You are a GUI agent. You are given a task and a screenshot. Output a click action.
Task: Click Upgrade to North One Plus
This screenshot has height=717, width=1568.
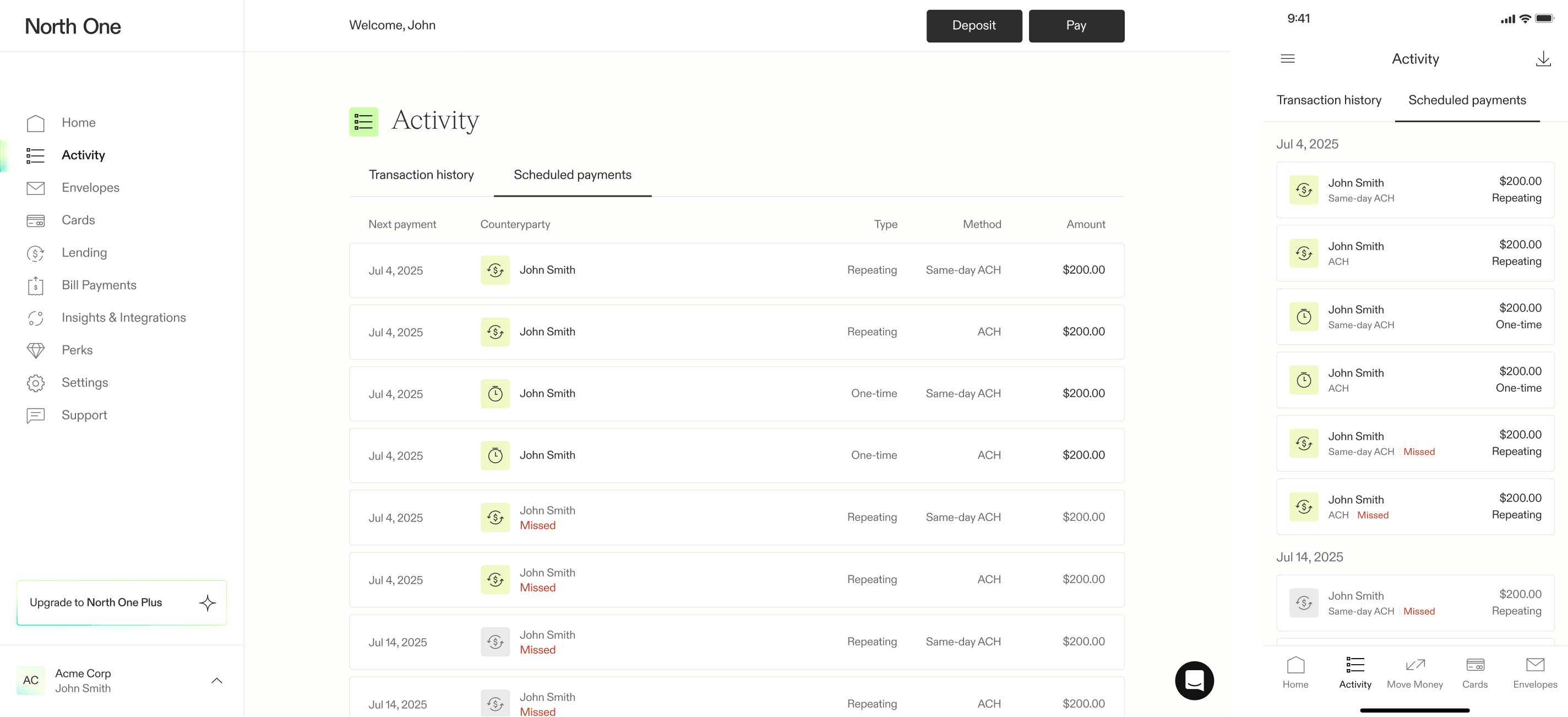pyautogui.click(x=122, y=602)
